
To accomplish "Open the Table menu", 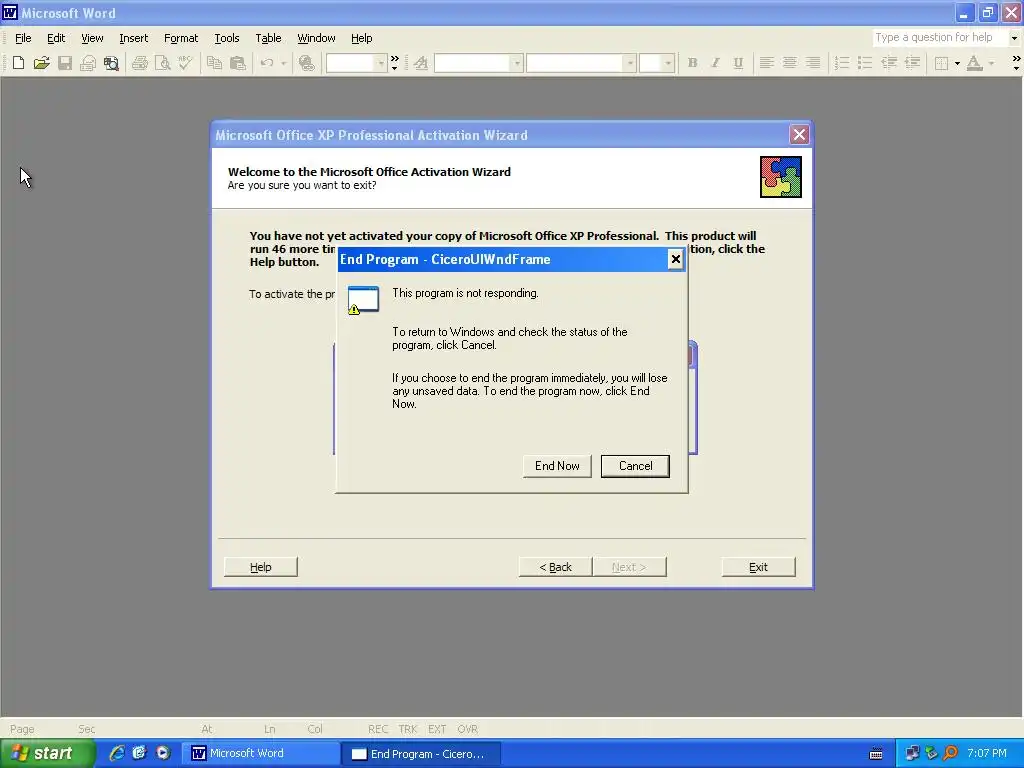I will coord(268,38).
